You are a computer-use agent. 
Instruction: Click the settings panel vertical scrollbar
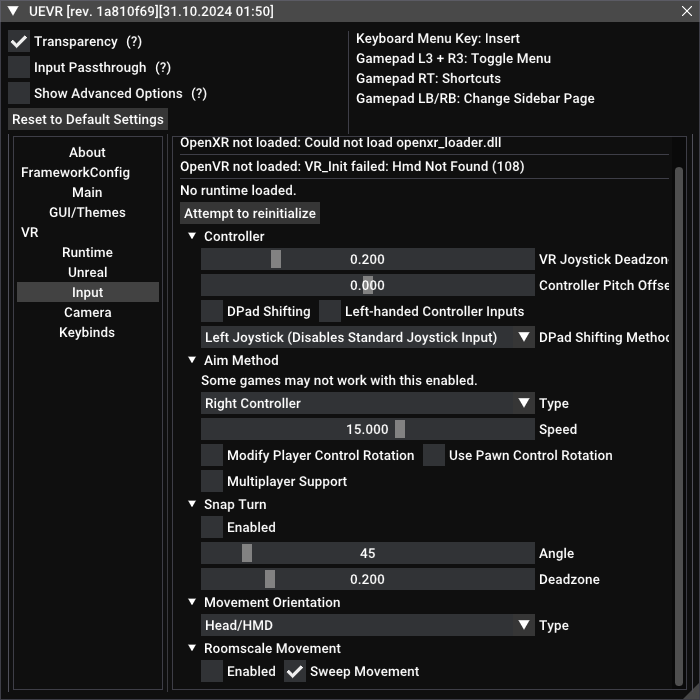click(679, 426)
